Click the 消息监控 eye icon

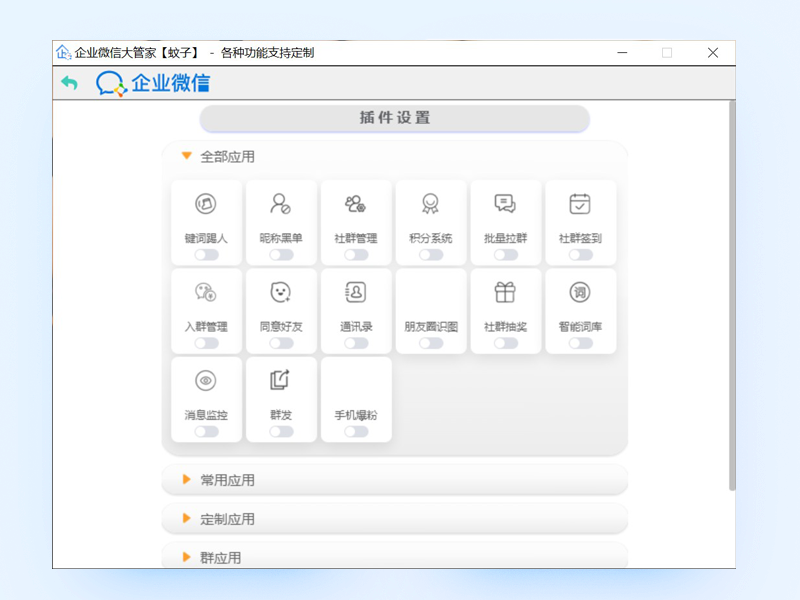206,380
